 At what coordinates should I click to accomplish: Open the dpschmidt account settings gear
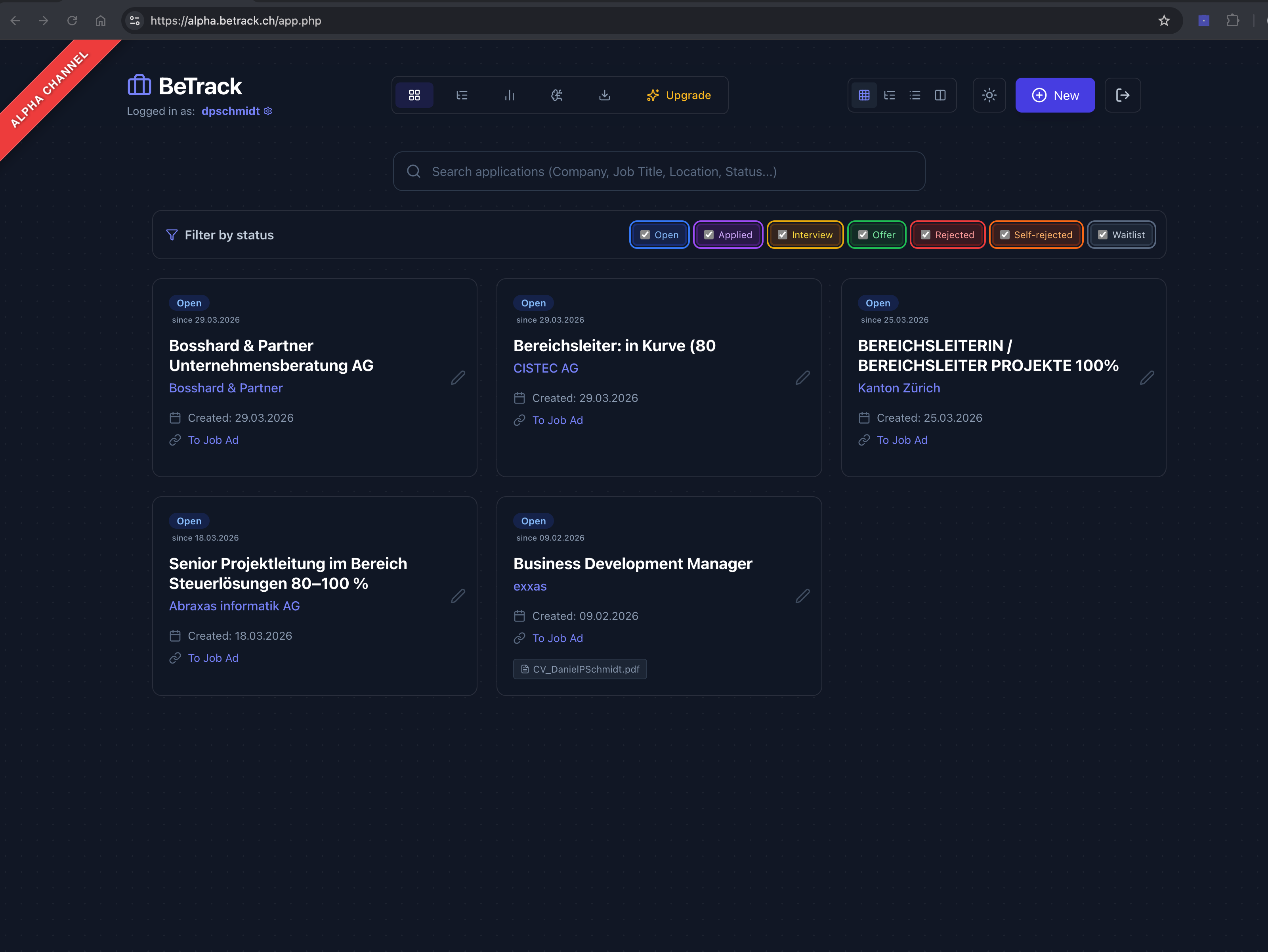coord(268,111)
